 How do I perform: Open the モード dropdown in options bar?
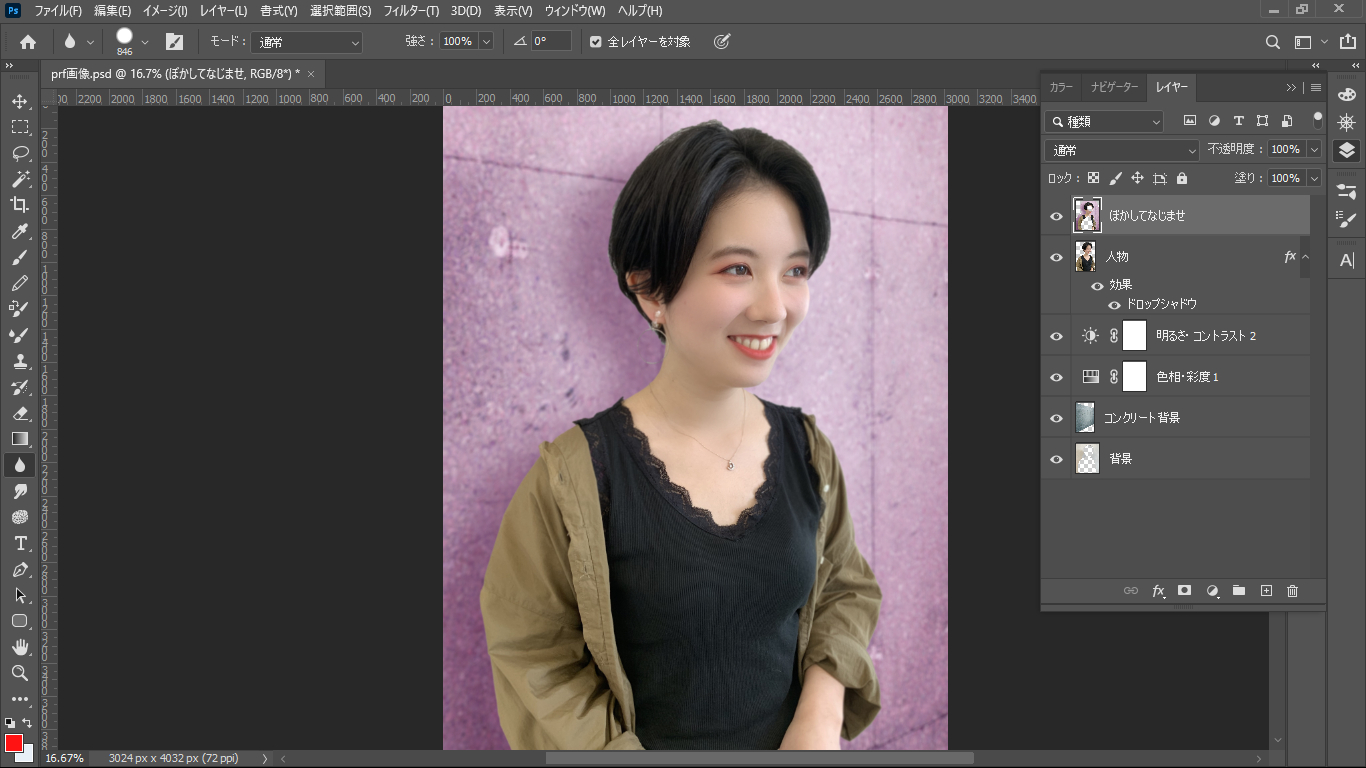(306, 42)
